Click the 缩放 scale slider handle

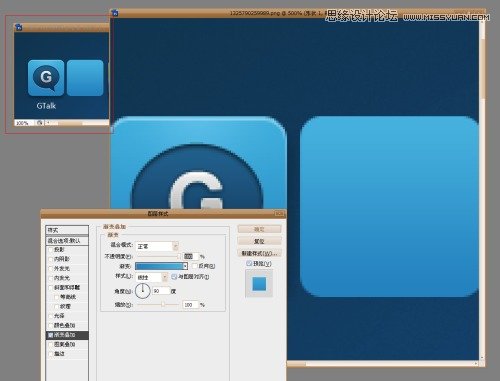(x=163, y=305)
